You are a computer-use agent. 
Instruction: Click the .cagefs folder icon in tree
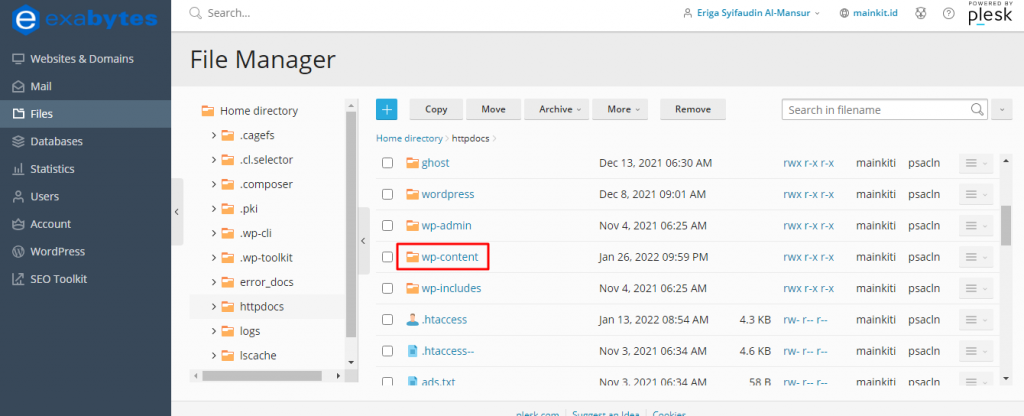pyautogui.click(x=227, y=135)
